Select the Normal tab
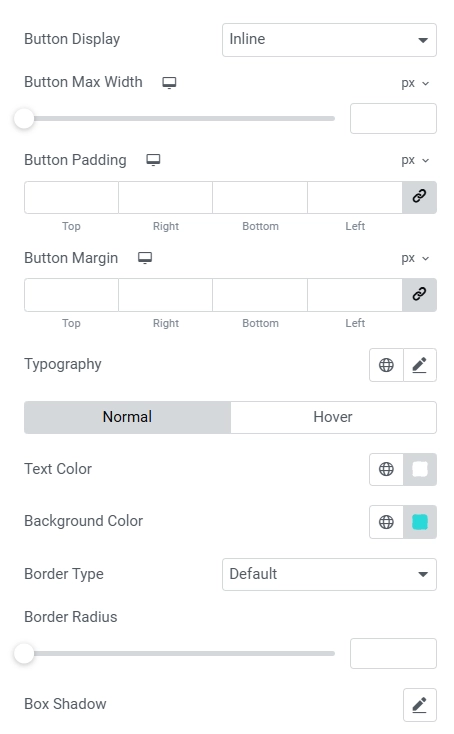This screenshot has width=454, height=734. click(x=127, y=417)
